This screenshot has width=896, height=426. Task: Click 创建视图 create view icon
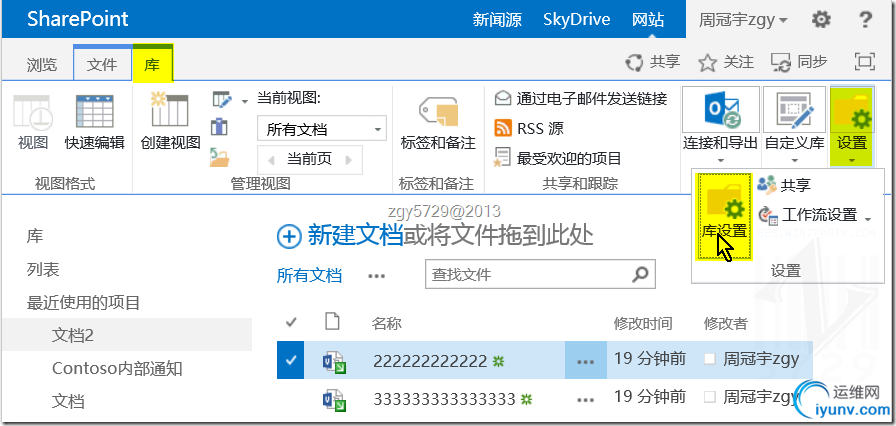click(170, 110)
